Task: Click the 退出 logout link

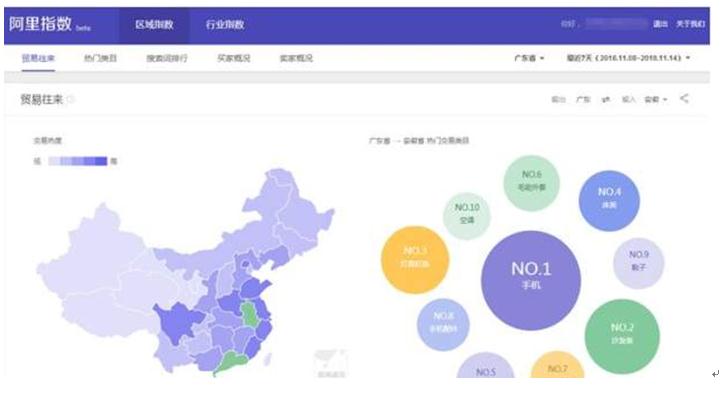Action: (x=660, y=24)
